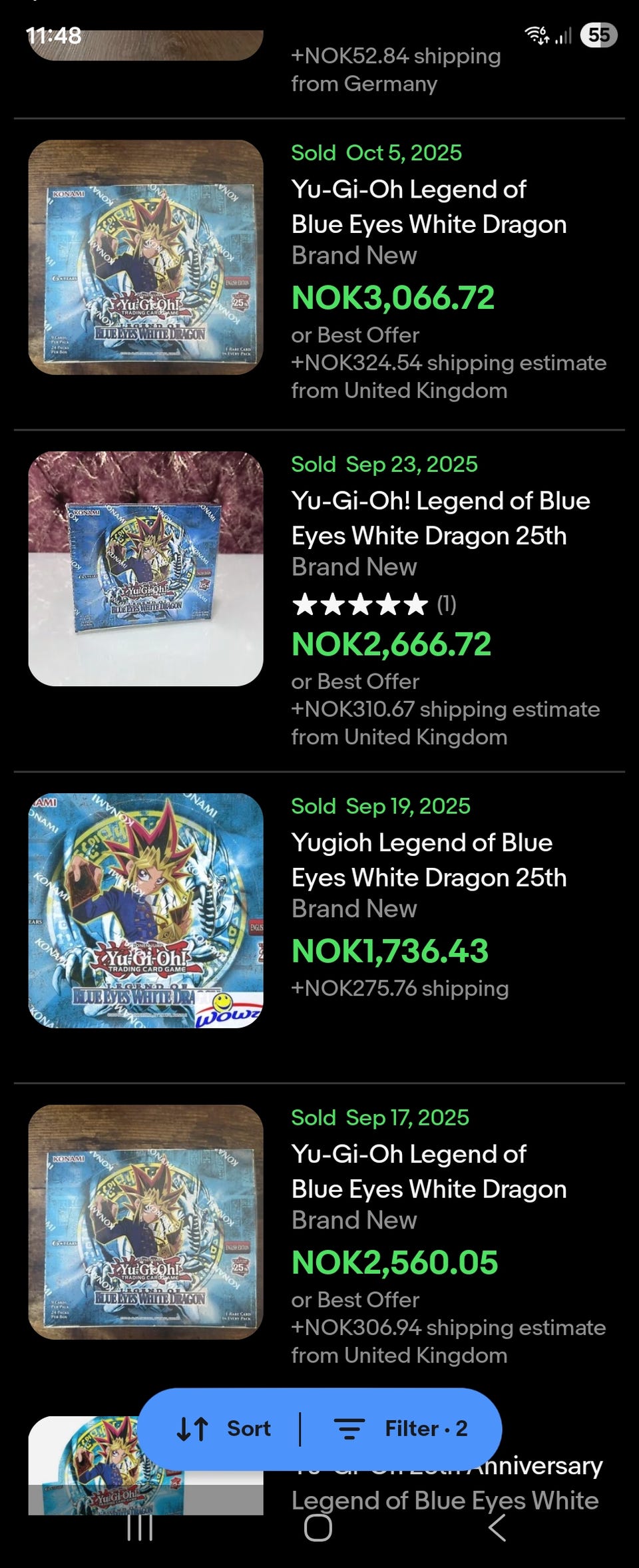Open the Sep 19 close-up box thumbnail
Viewport: 639px width, 1568px height.
(146, 910)
